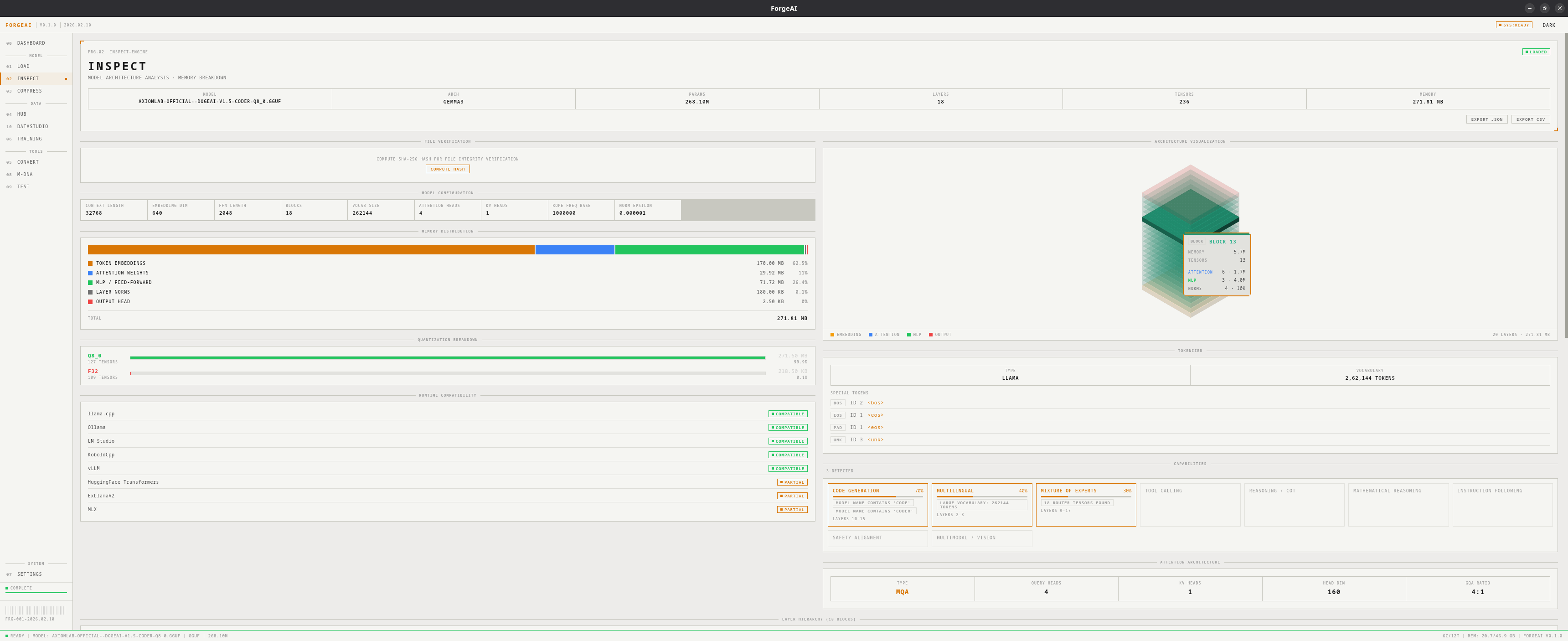Go to the Load model section

[x=36, y=67]
